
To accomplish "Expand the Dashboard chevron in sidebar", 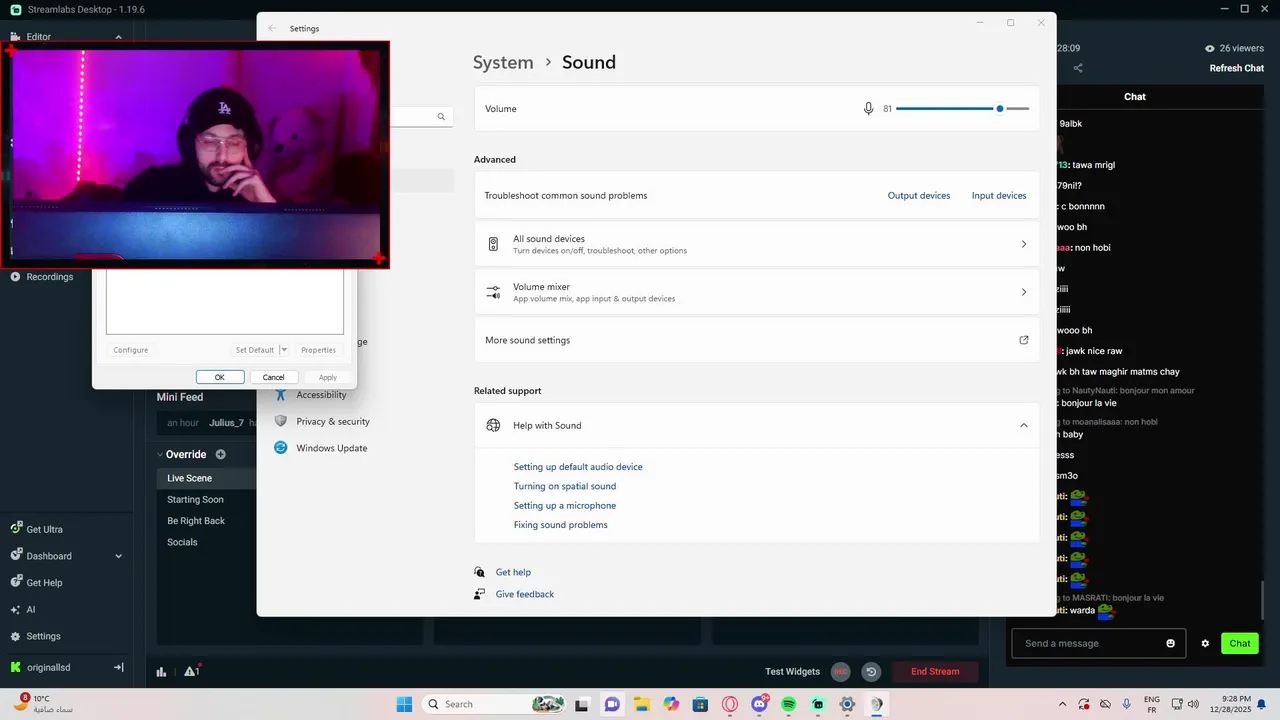I will tap(118, 556).
